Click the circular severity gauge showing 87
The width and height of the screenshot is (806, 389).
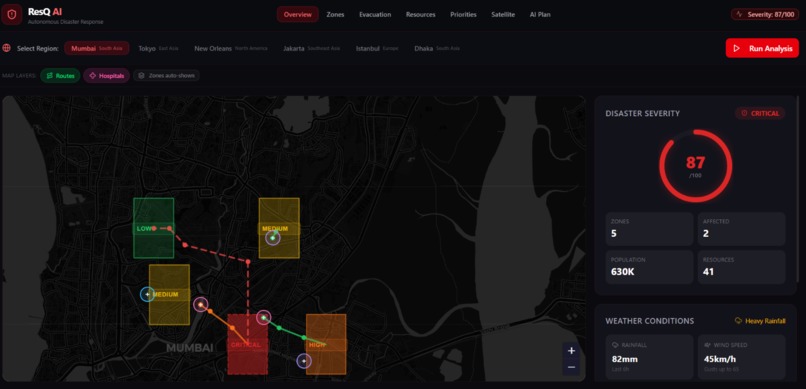(695, 165)
